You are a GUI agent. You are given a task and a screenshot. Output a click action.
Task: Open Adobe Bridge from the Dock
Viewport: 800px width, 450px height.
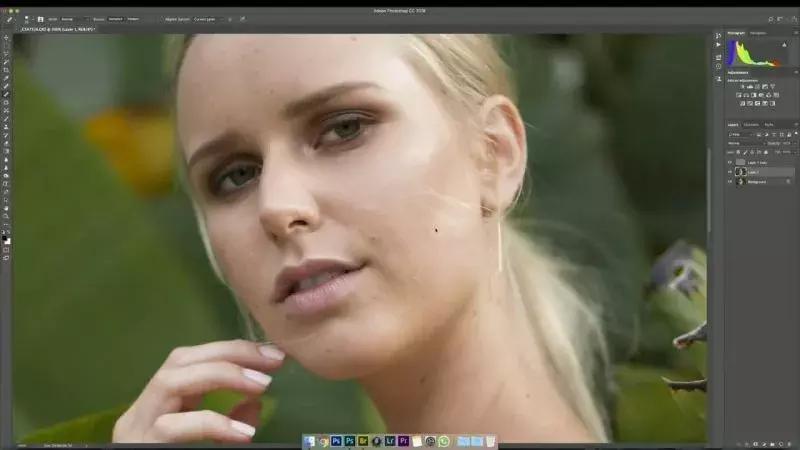pyautogui.click(x=363, y=440)
